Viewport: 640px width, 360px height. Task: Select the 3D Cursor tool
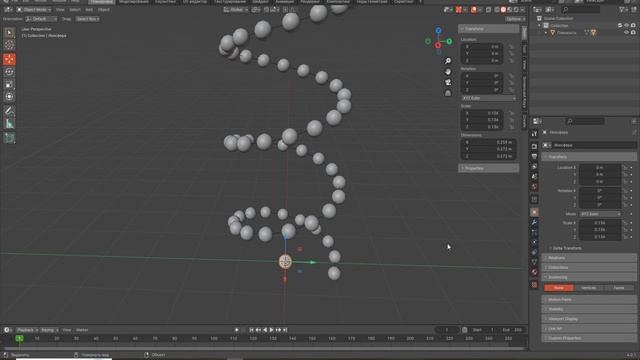tap(9, 44)
